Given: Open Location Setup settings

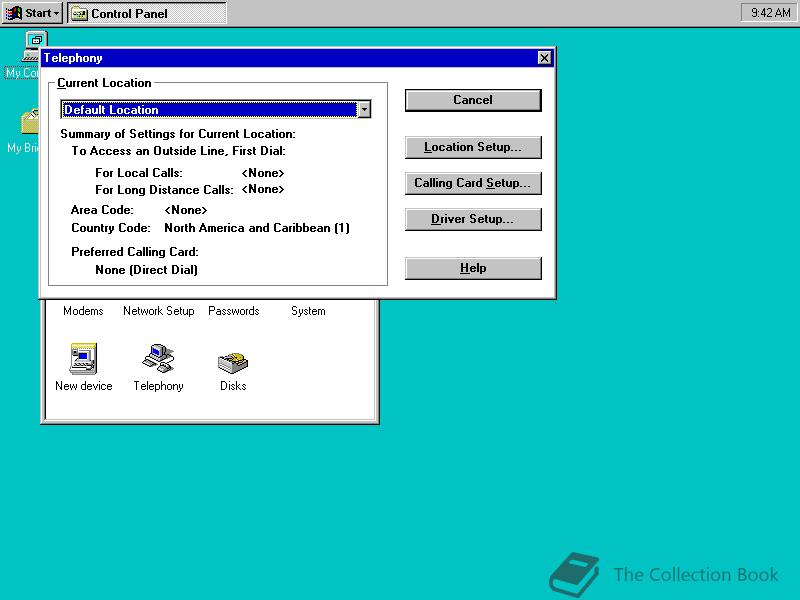Looking at the screenshot, I should tap(472, 147).
